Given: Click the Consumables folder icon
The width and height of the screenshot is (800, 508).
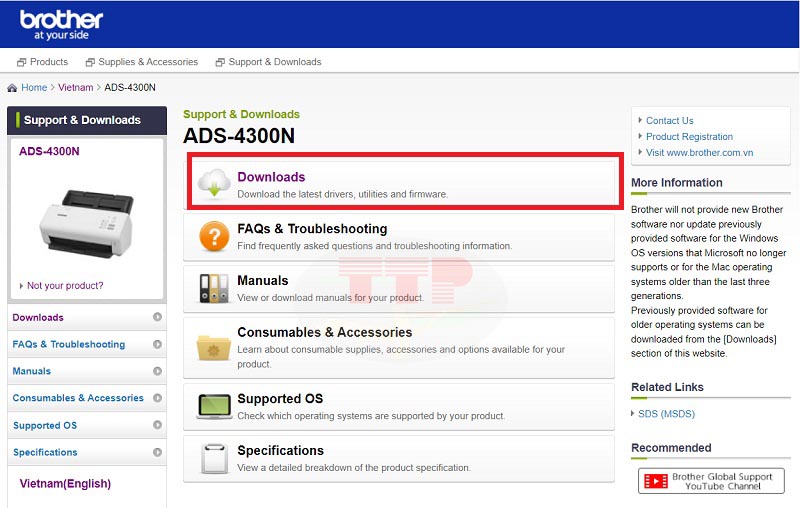Looking at the screenshot, I should click(x=214, y=347).
